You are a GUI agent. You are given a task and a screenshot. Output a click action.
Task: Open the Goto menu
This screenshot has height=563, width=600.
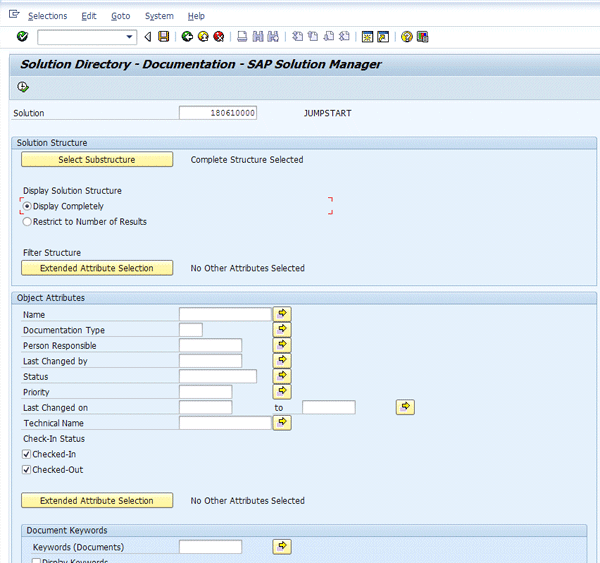[120, 16]
